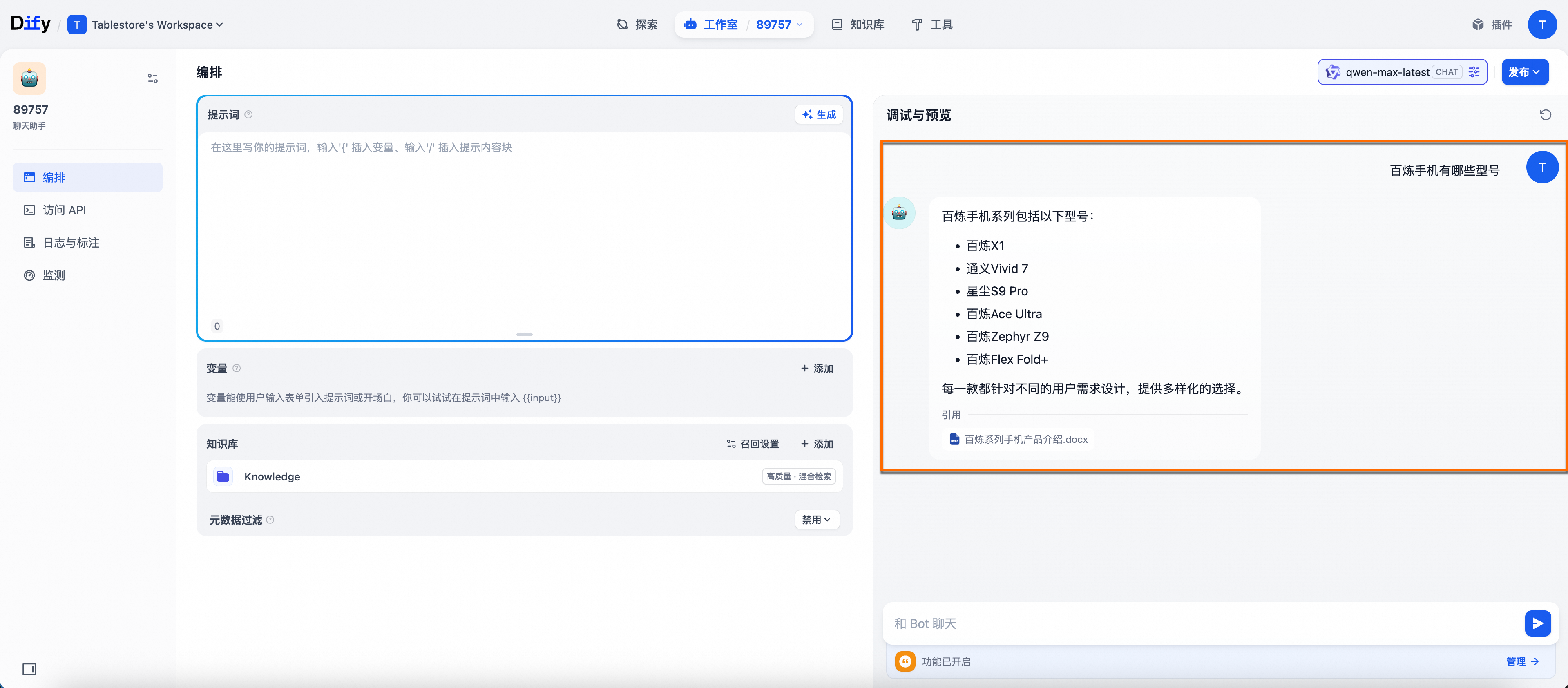Expand the 89757 app dropdown in the top bar
Viewport: 1568px width, 688px height.
click(x=780, y=25)
